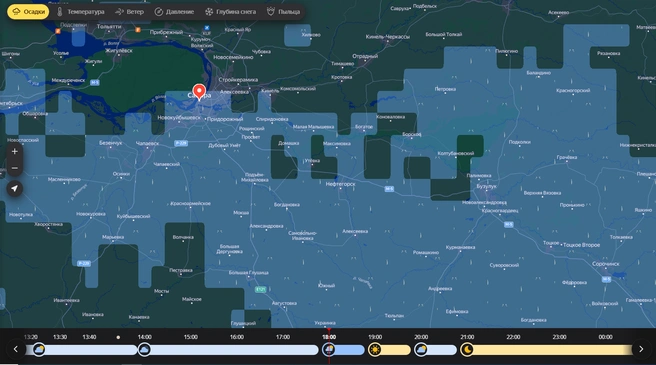The image size is (656, 365).
Task: Select the 20:00 partly cloudy icon
Action: [x=420, y=349]
